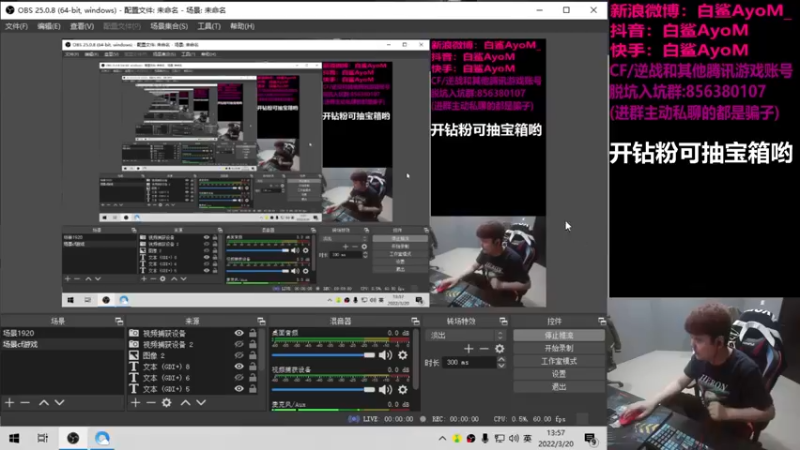Click the 停止推流 button
The height and width of the screenshot is (450, 800).
click(559, 335)
